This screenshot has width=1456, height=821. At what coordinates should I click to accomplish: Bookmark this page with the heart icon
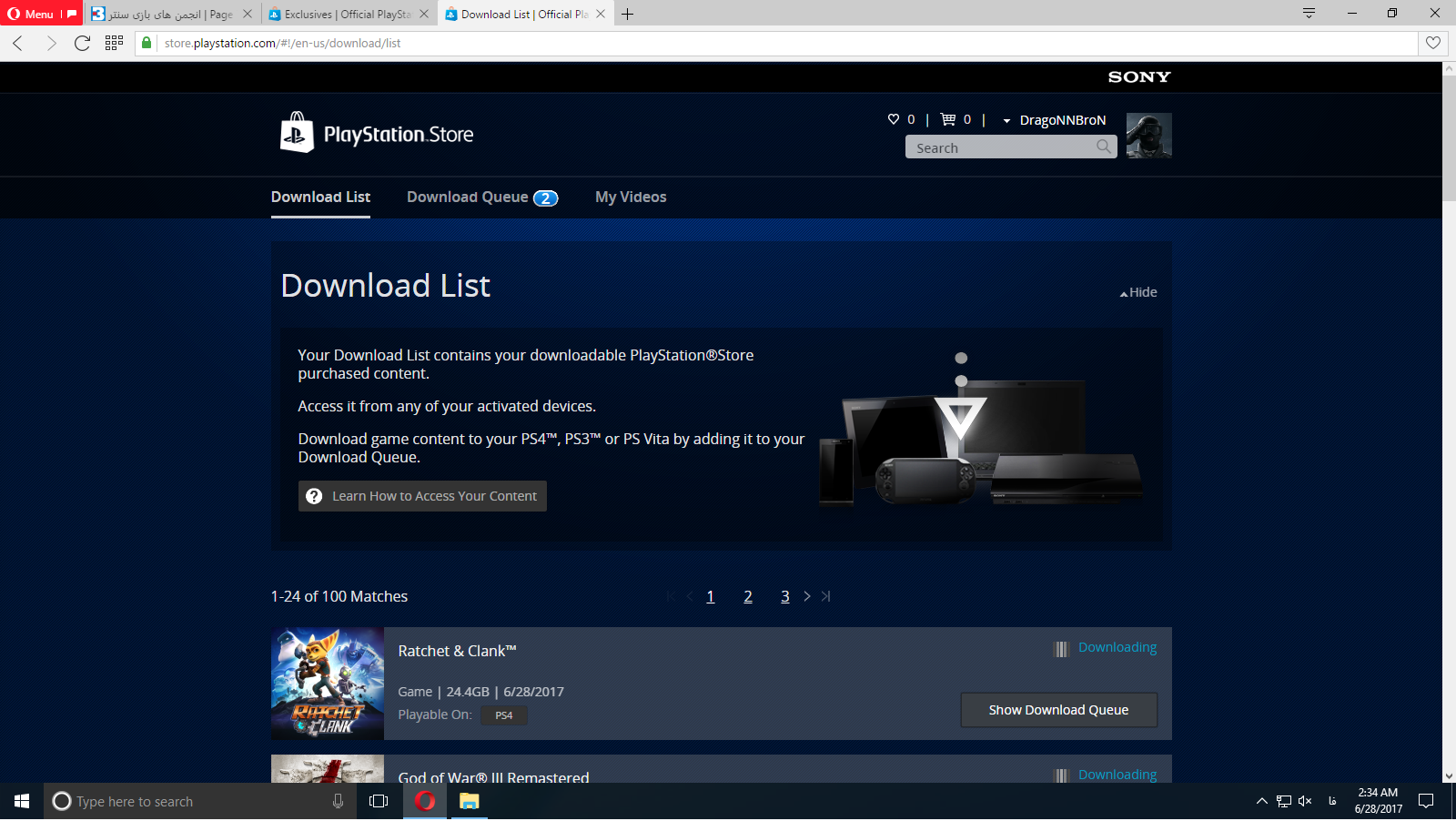click(x=1433, y=43)
